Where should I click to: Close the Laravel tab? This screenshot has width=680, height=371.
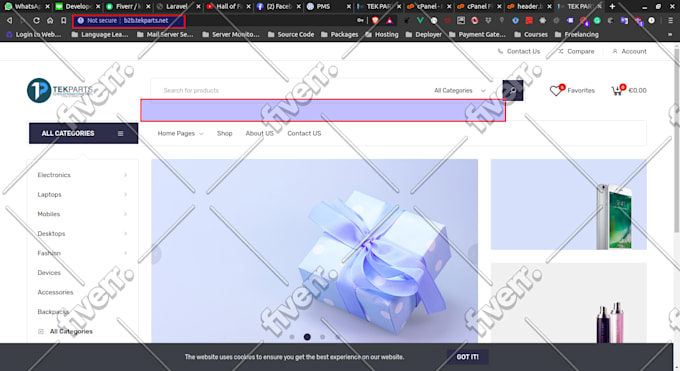point(198,7)
